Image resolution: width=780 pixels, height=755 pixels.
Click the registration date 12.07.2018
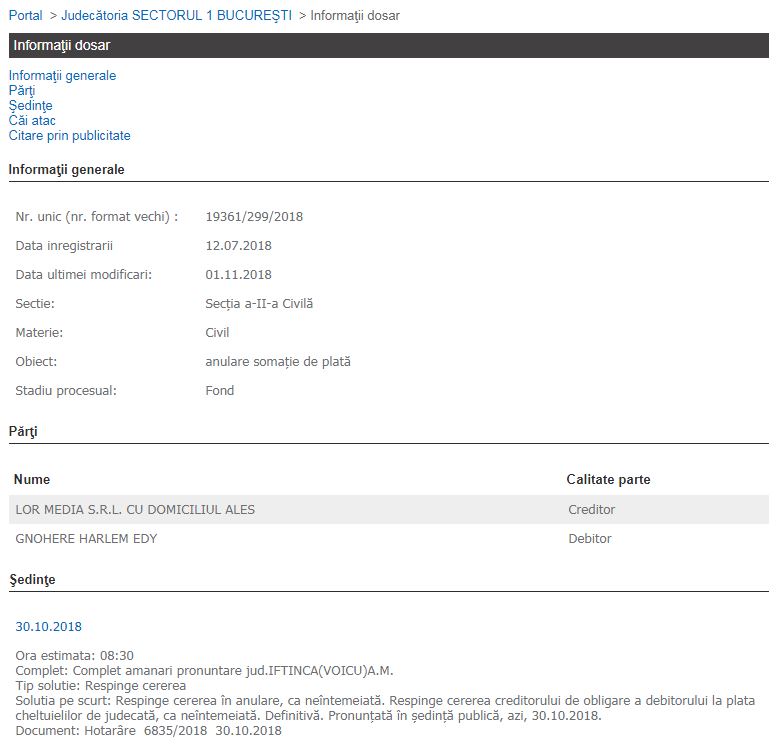point(238,246)
